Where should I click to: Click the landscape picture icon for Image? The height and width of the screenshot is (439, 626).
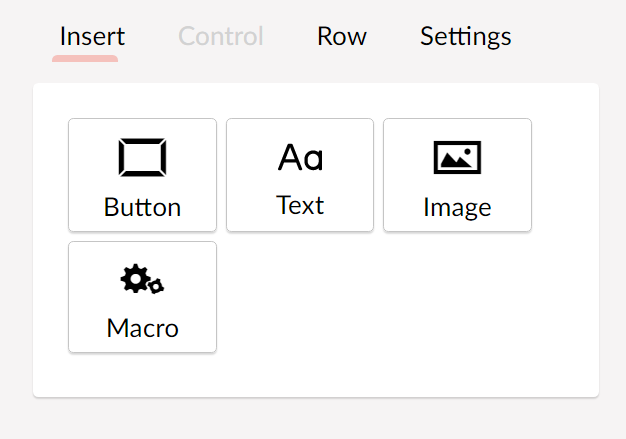pyautogui.click(x=458, y=157)
